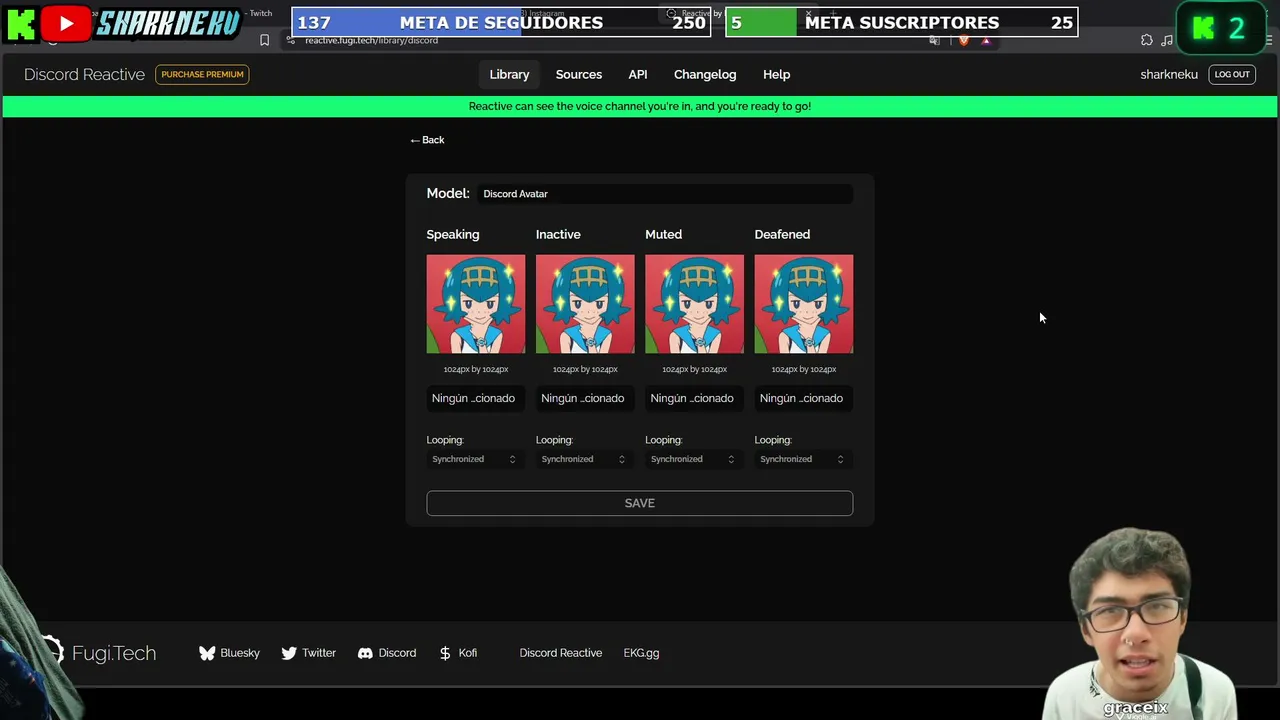Choose a file for the Muted image

(x=694, y=398)
